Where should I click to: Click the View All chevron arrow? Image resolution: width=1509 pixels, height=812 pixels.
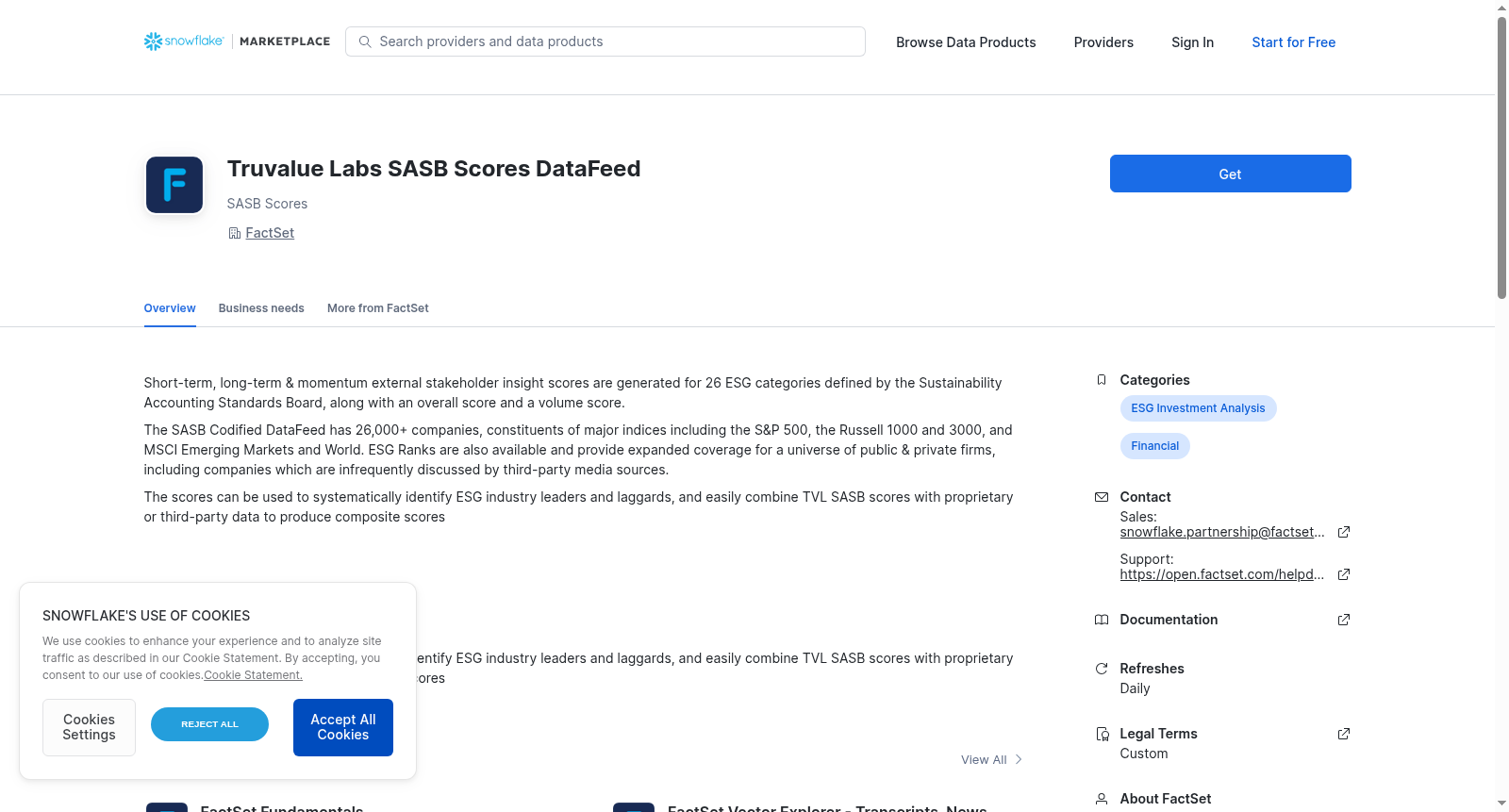pyautogui.click(x=1019, y=759)
